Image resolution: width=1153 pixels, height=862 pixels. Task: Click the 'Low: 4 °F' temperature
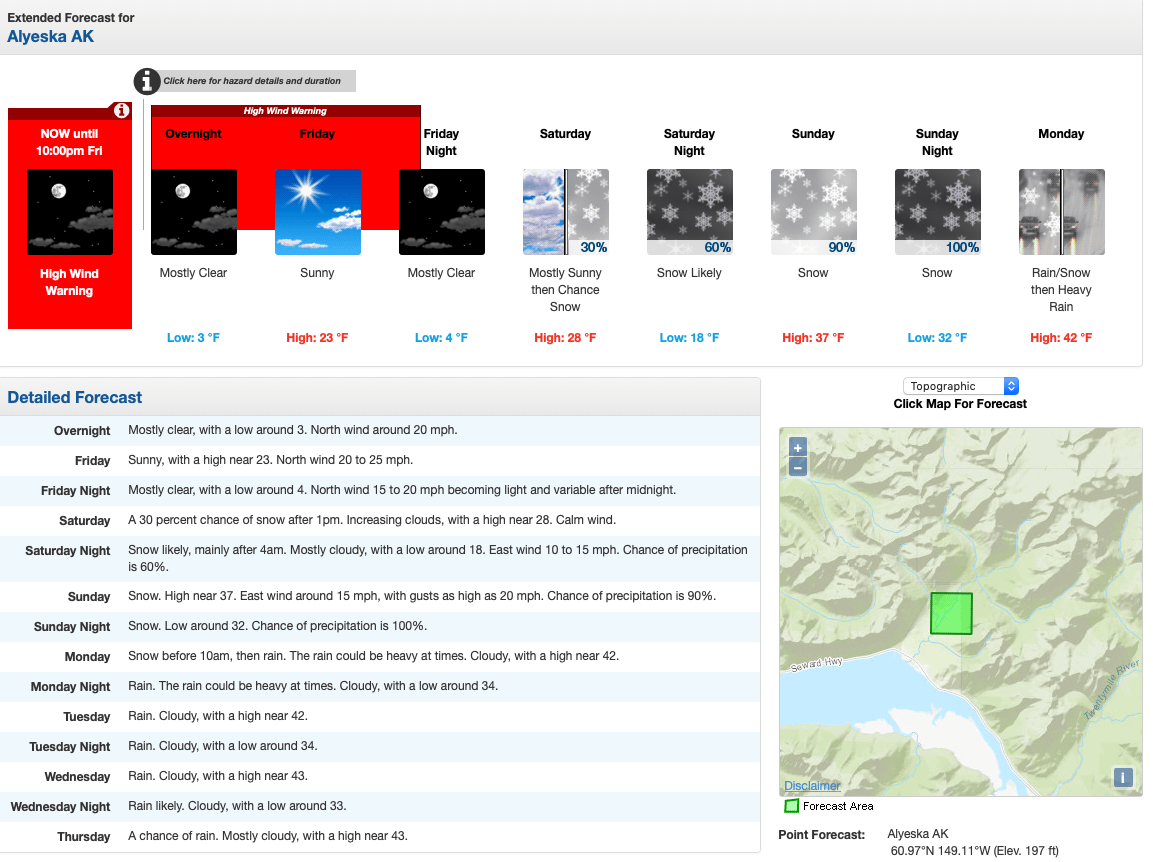(441, 338)
